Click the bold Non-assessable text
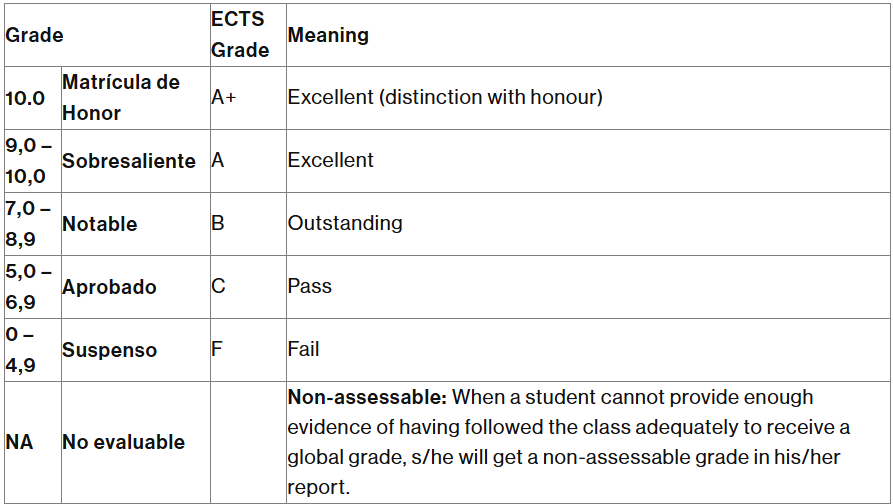The height and width of the screenshot is (504, 893). pyautogui.click(x=367, y=398)
